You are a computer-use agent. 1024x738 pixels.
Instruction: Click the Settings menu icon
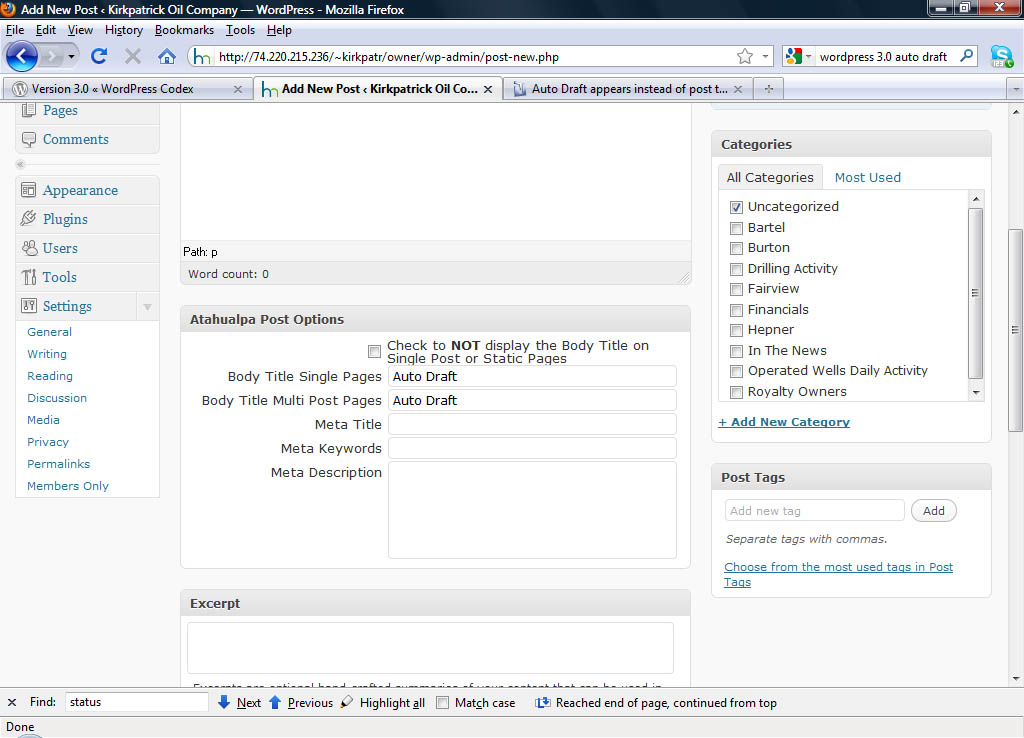29,306
